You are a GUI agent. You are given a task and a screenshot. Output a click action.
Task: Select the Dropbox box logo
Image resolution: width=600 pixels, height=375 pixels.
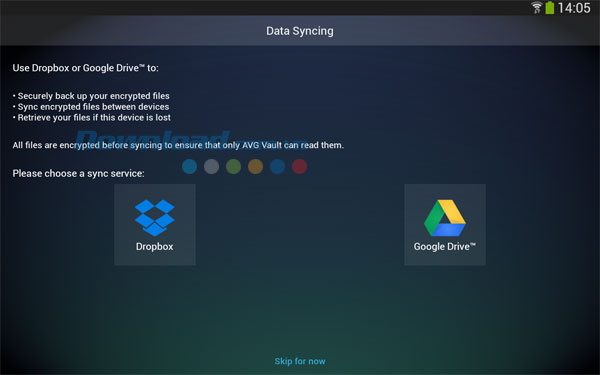pos(155,218)
